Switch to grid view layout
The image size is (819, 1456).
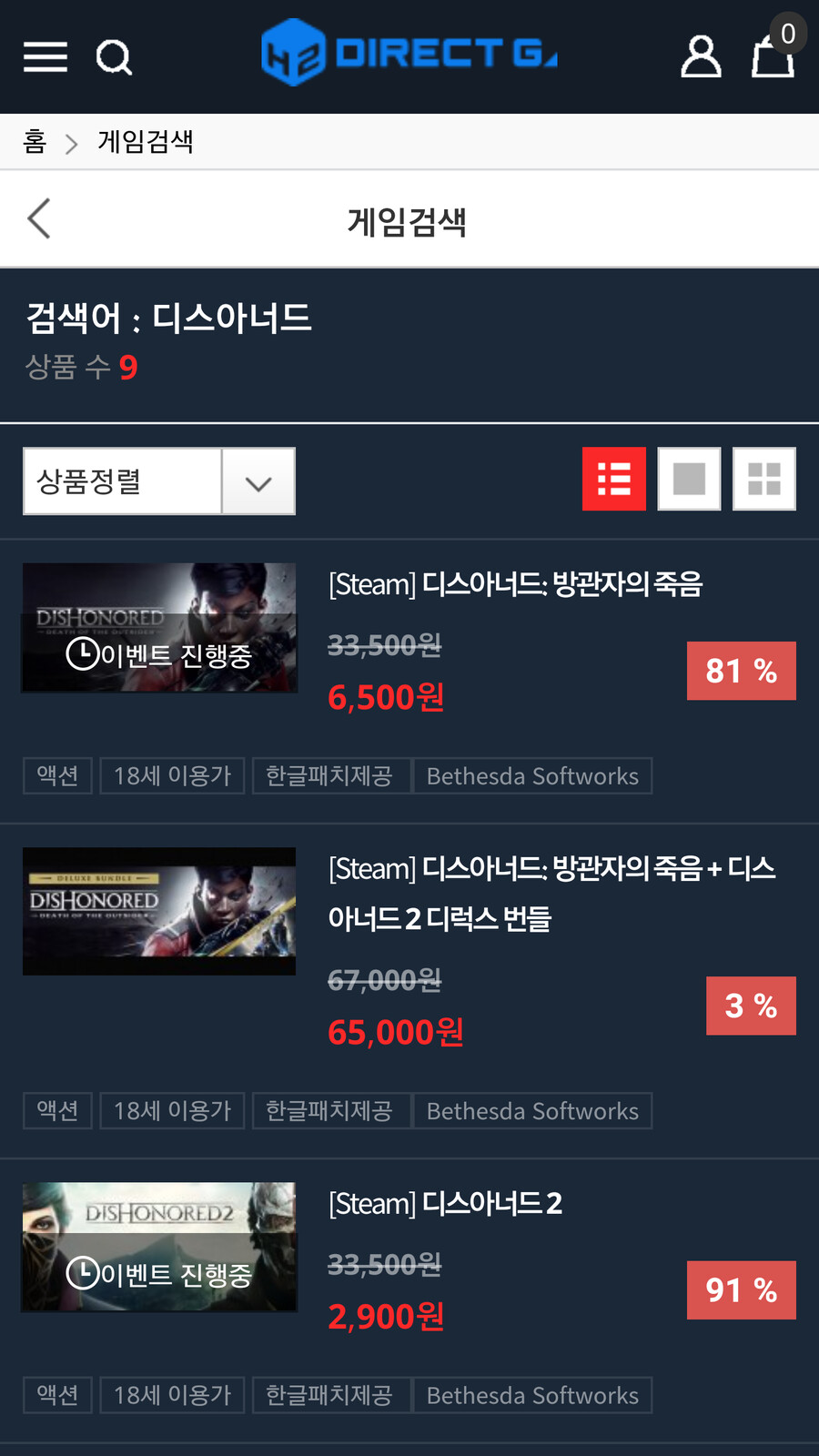764,479
